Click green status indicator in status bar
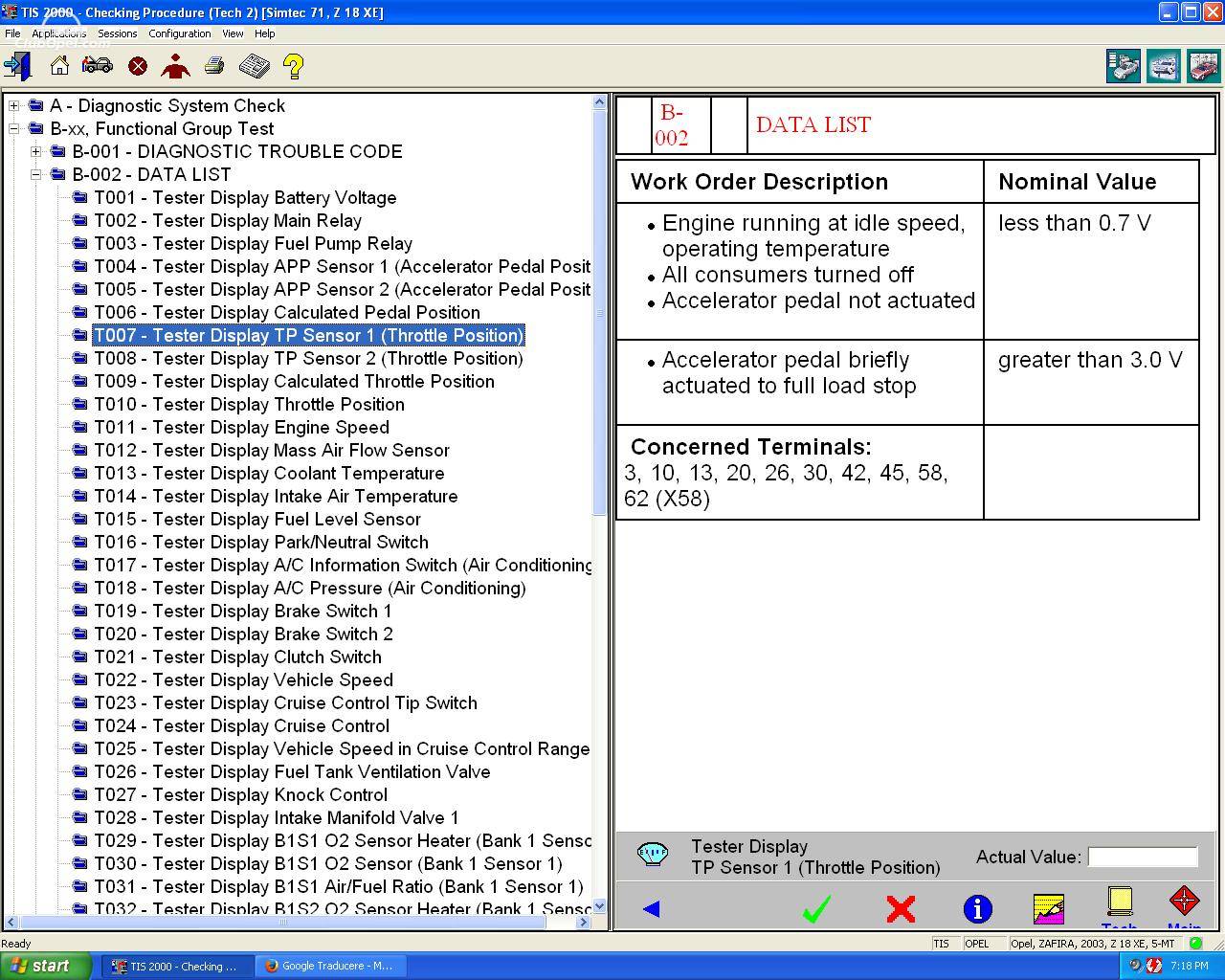1225x980 pixels. 1196,944
